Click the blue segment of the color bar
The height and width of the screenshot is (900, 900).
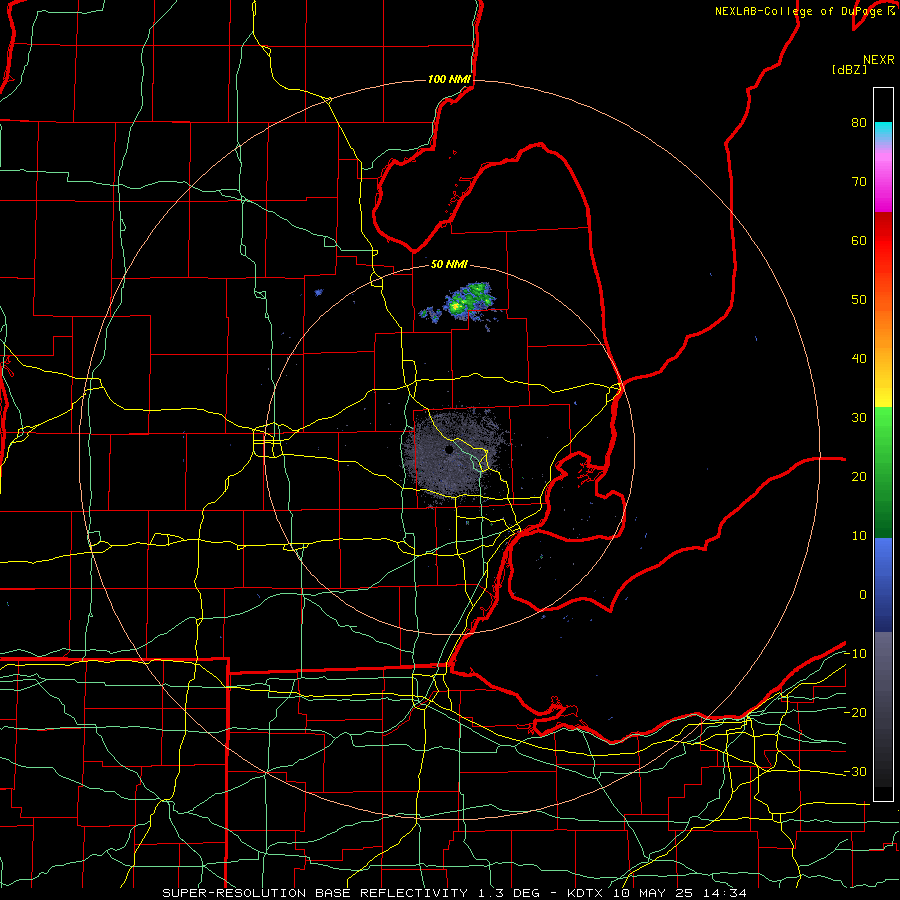(x=883, y=585)
